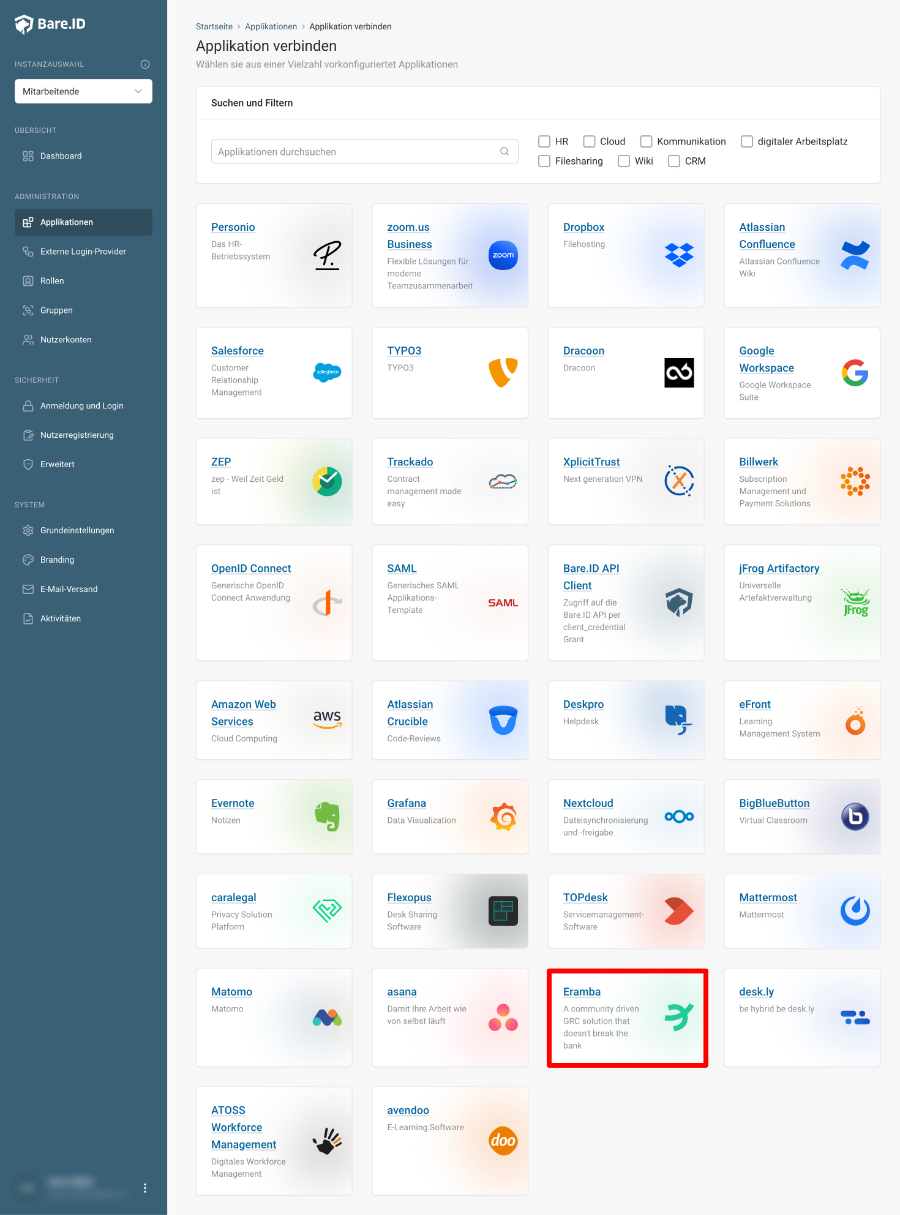Screen dimensions: 900x1215
Task: Open the Matomo application link
Action: coord(232,992)
